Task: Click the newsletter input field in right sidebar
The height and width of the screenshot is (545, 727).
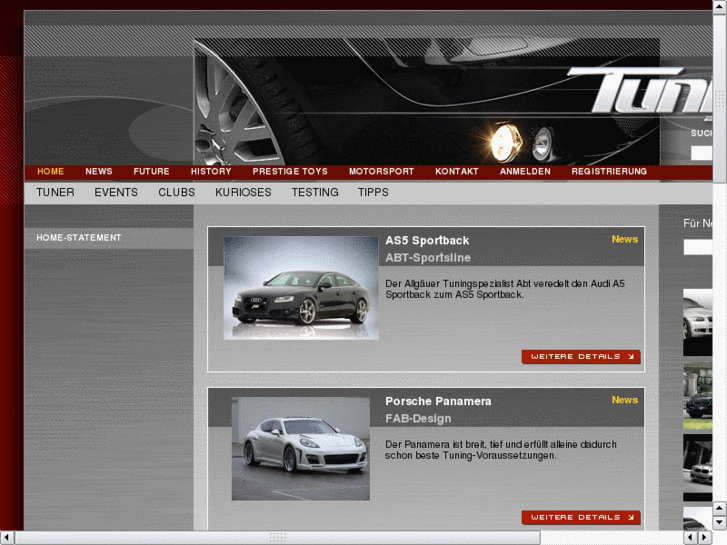Action: click(698, 247)
